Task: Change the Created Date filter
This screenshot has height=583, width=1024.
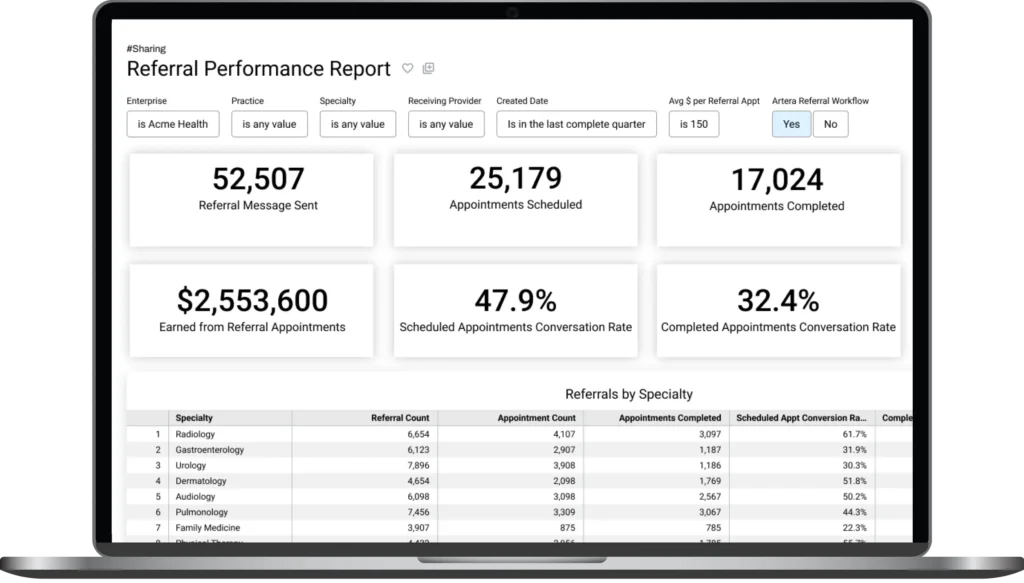Action: [x=576, y=124]
